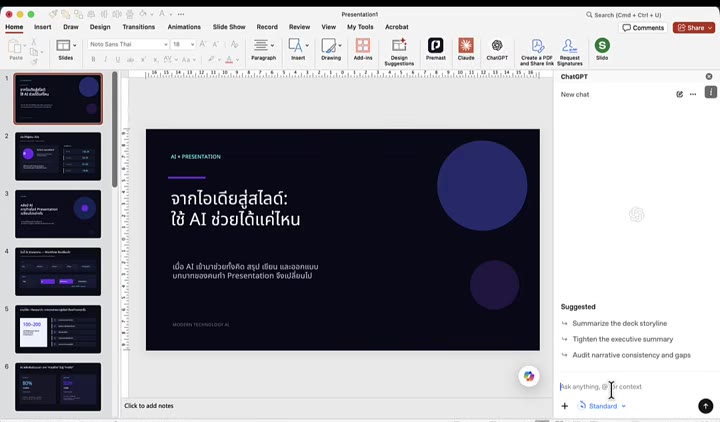Launch the Claude add-in
The height and width of the screenshot is (422, 720).
466,49
